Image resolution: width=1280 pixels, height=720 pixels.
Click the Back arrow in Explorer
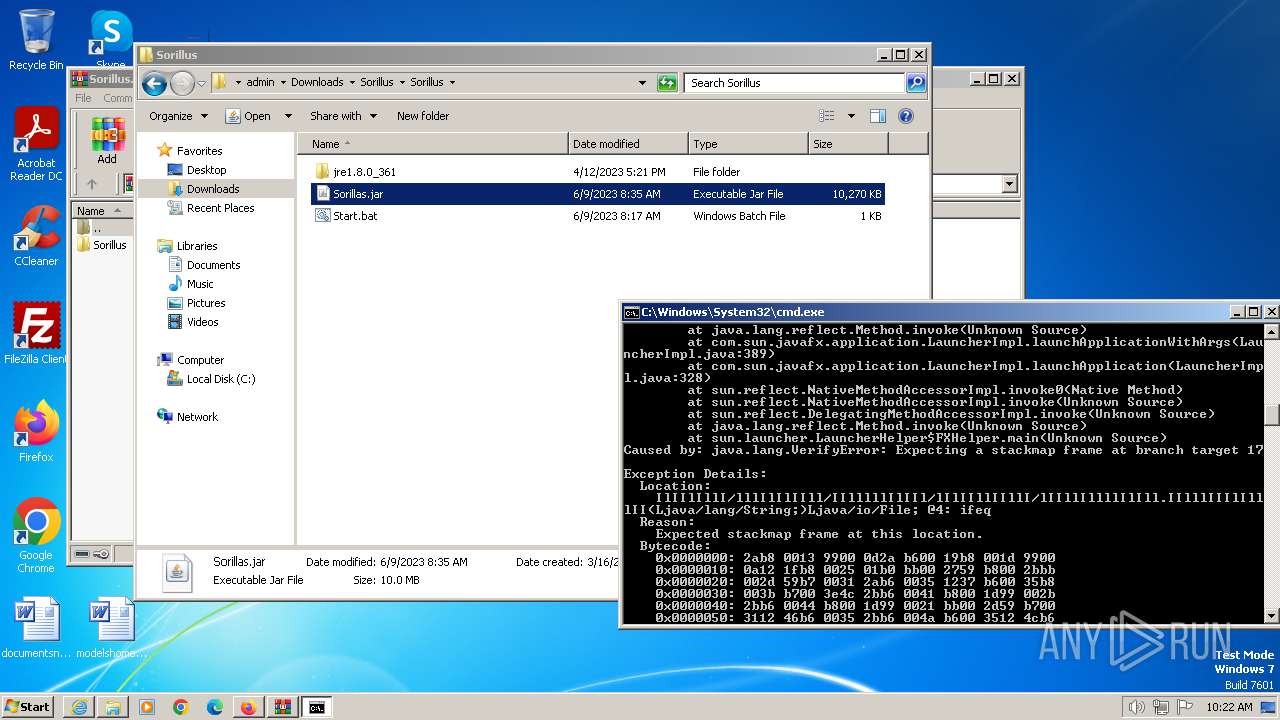(154, 83)
